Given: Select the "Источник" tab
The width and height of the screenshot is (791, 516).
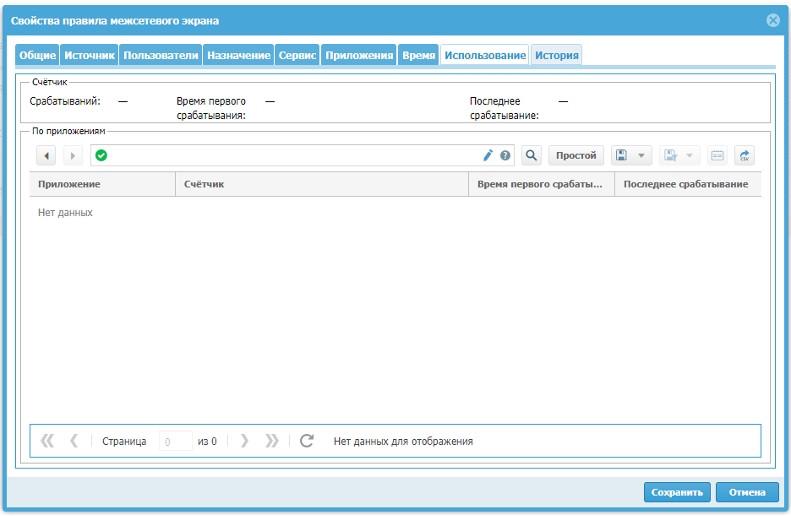Looking at the screenshot, I should click(90, 56).
